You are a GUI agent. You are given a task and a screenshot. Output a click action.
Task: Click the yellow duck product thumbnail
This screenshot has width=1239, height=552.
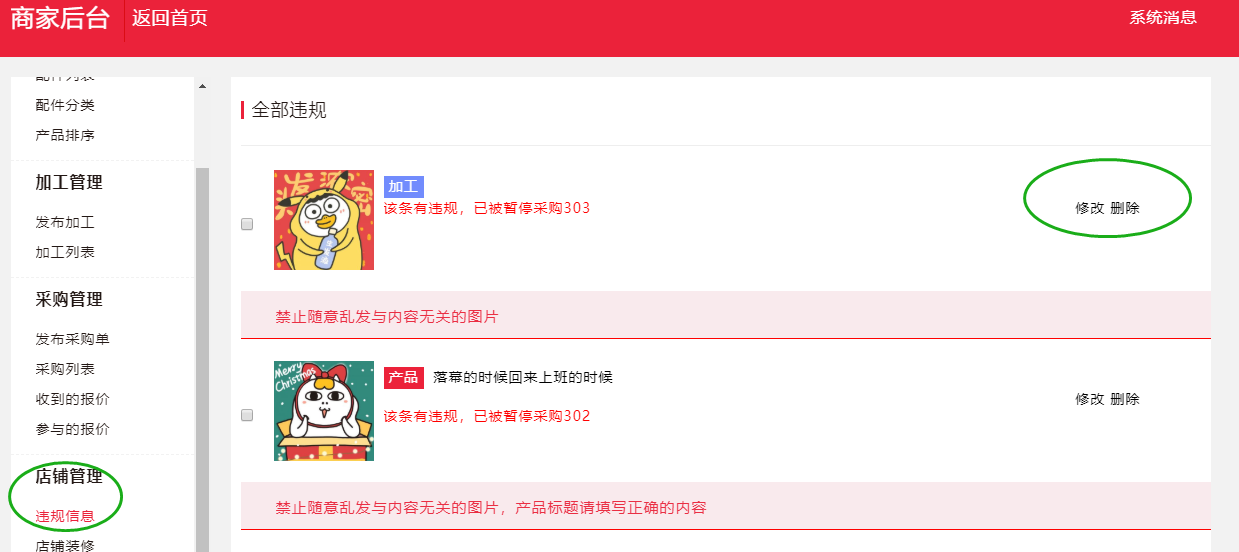tap(324, 220)
